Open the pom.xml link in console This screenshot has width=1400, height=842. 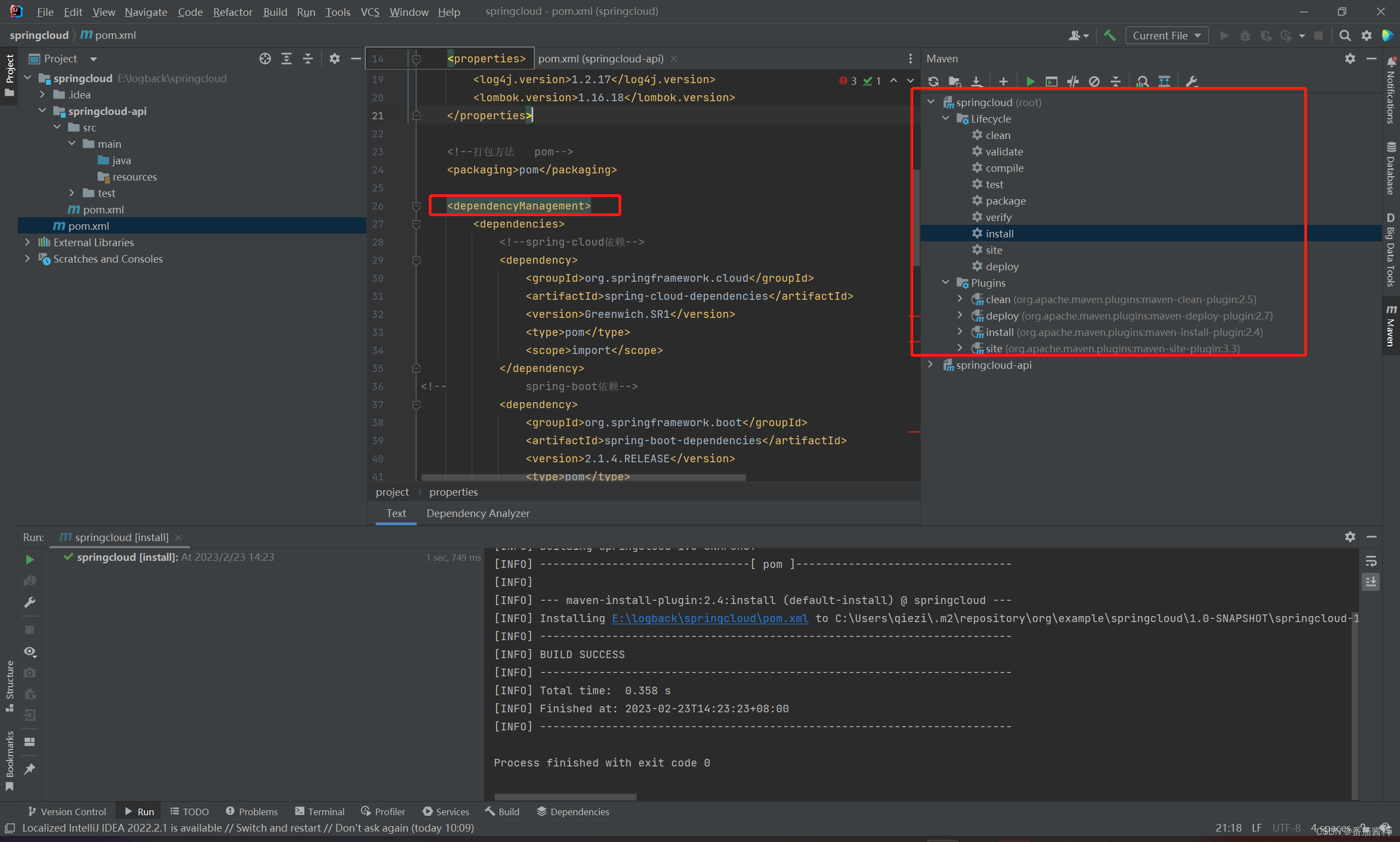[x=709, y=618]
